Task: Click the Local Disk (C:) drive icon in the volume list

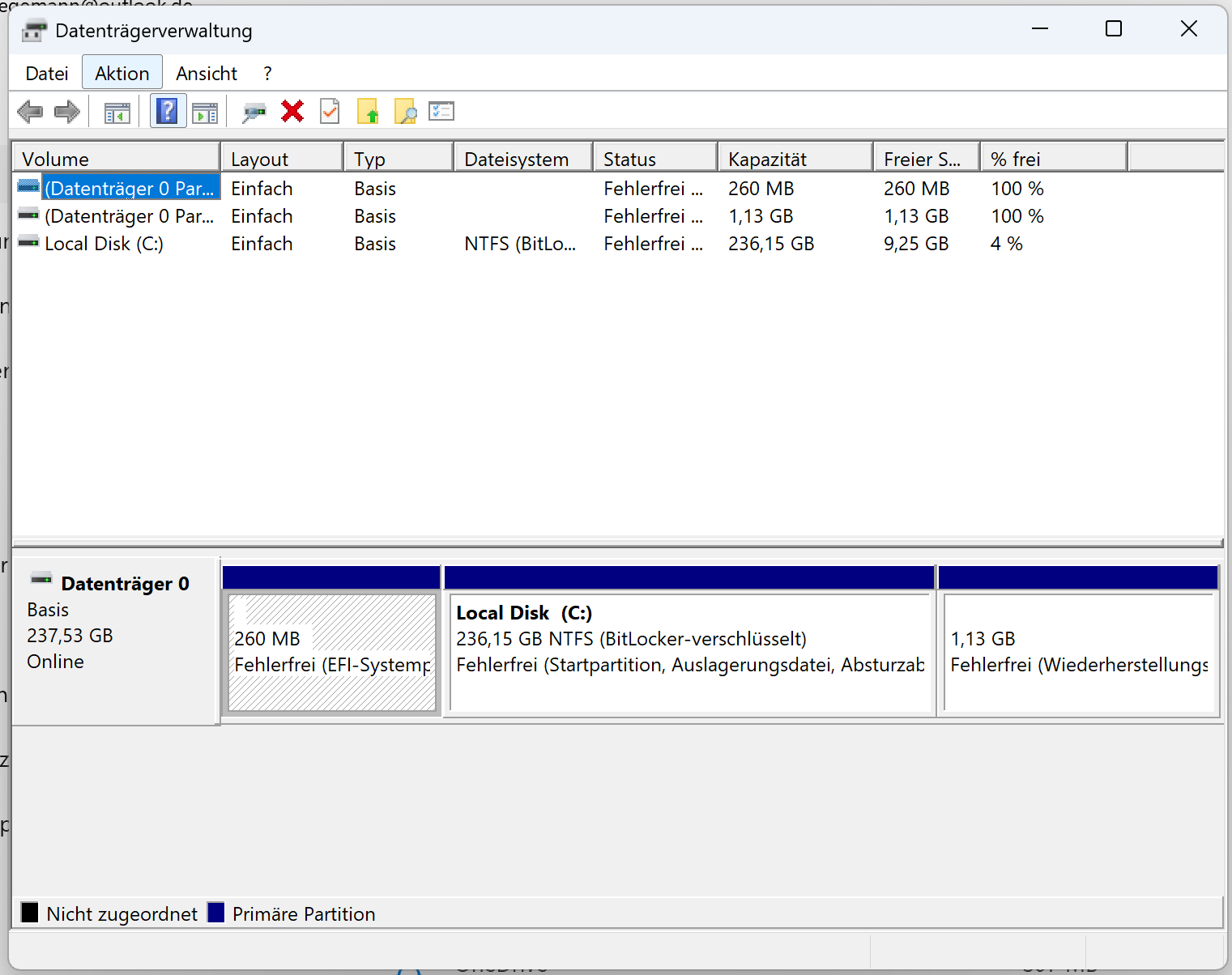Action: click(28, 241)
